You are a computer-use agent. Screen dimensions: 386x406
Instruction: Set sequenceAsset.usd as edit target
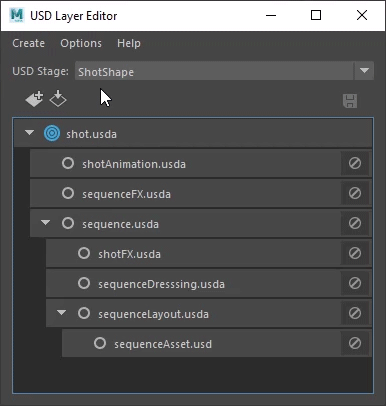pos(100,343)
